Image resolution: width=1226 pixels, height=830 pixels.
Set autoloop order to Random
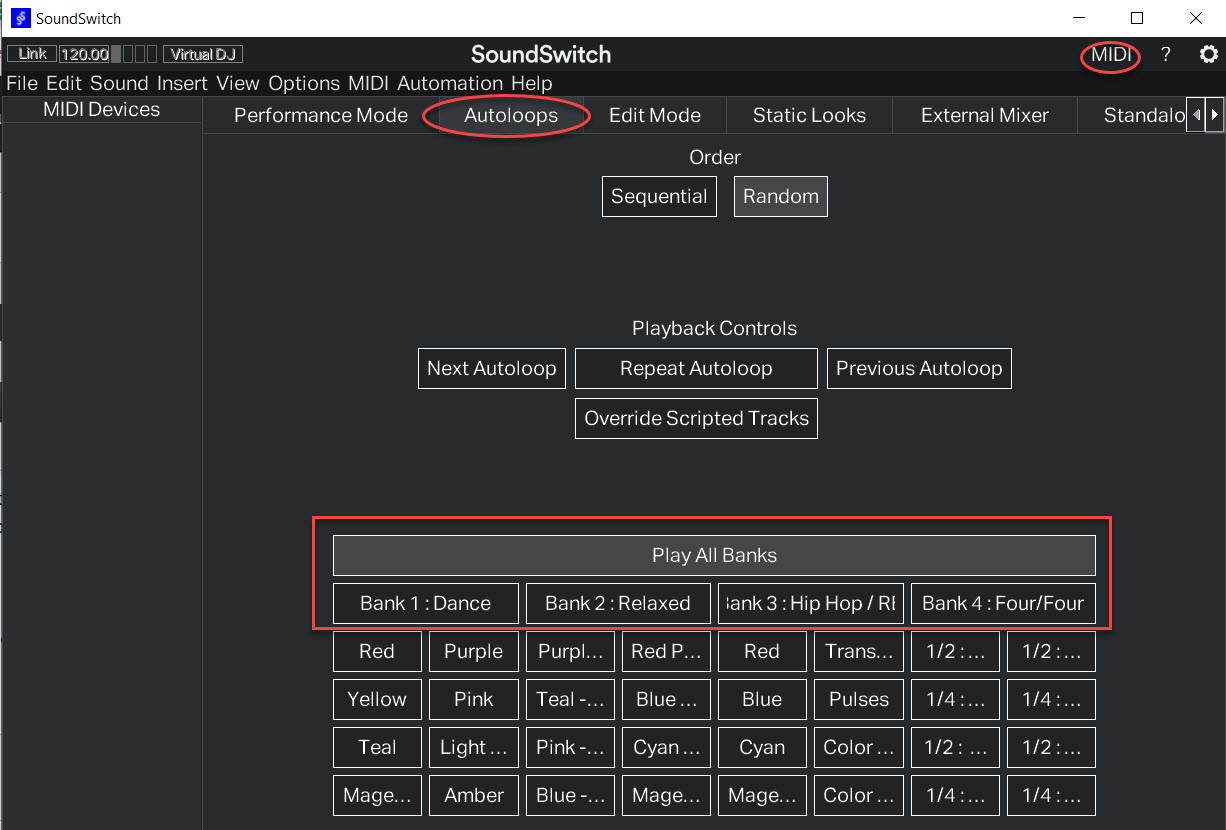click(x=781, y=196)
